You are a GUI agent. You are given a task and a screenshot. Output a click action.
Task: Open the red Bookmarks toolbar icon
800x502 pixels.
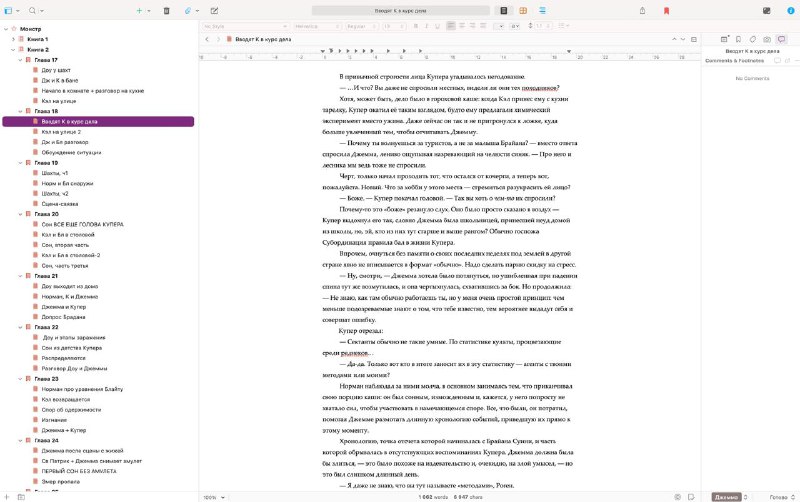coord(666,11)
